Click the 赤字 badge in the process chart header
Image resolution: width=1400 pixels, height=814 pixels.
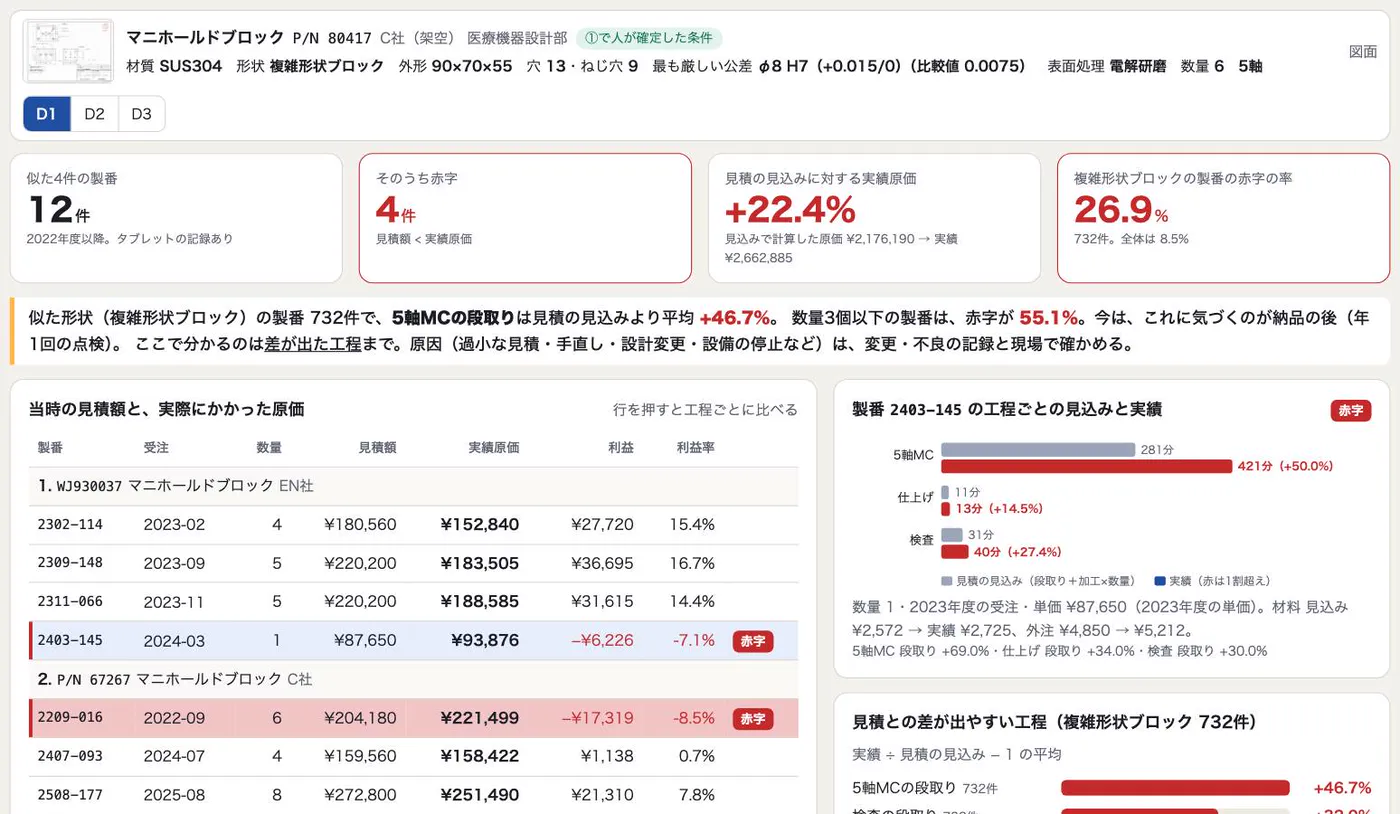click(1351, 410)
